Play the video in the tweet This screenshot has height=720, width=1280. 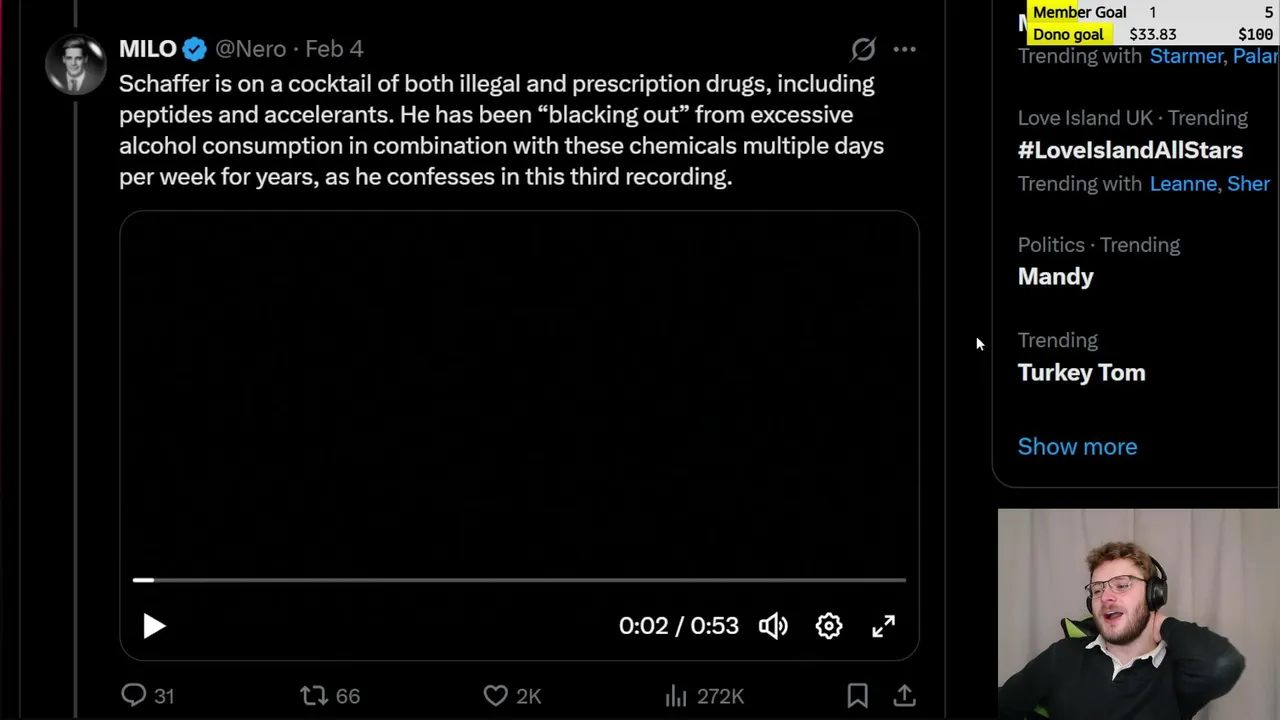(154, 626)
